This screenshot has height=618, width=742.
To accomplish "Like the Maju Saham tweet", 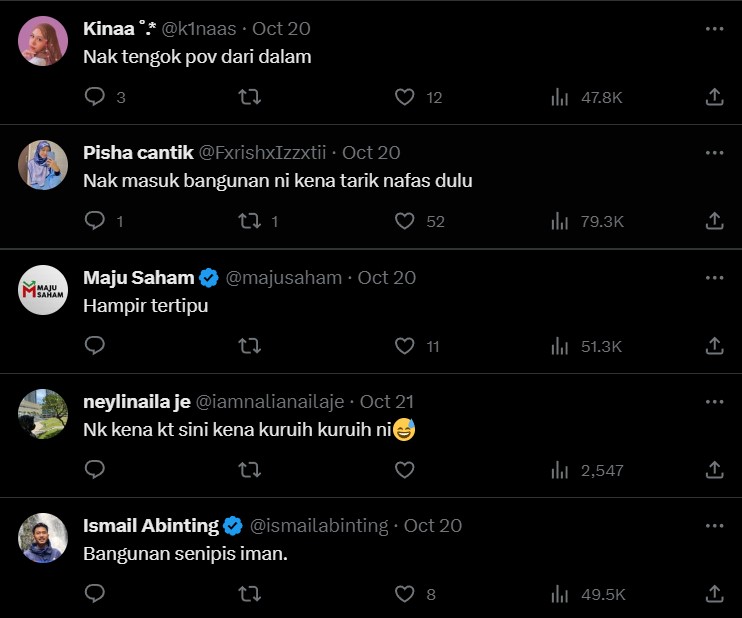I will [404, 346].
